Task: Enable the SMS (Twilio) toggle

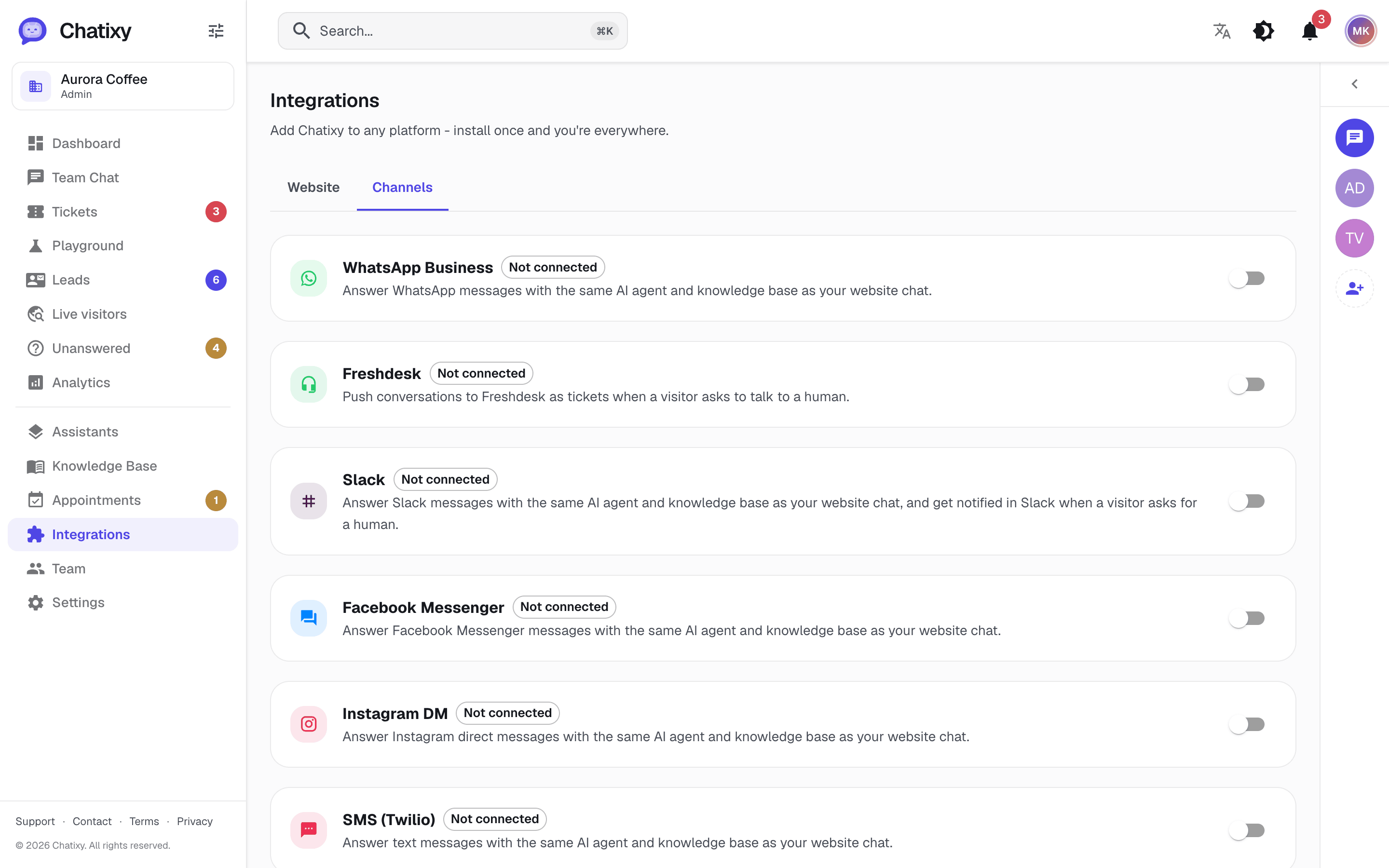Action: pos(1247,830)
